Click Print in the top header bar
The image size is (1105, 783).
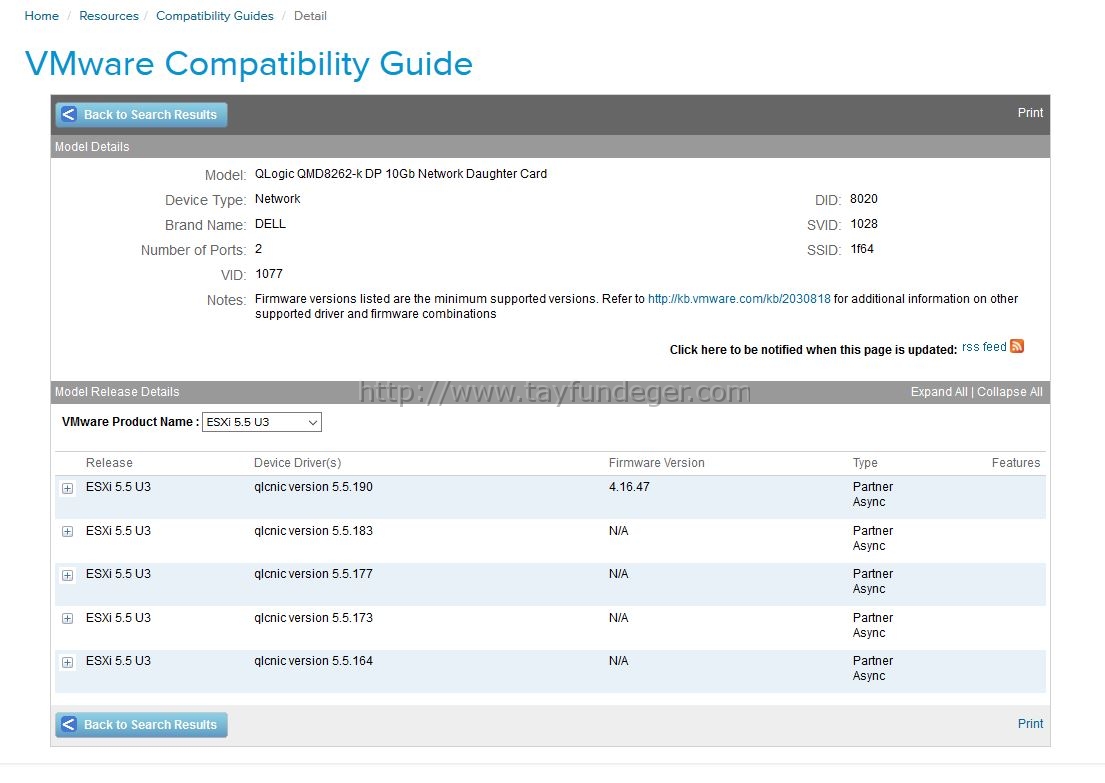click(1030, 113)
